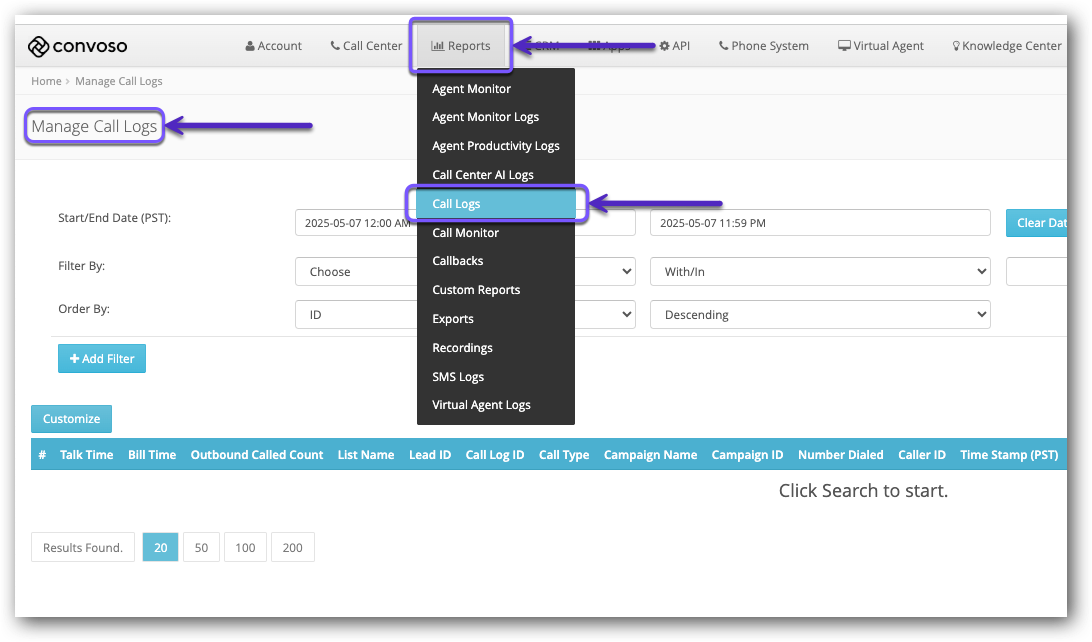Click the Start/End Date (PST) label

pos(114,218)
